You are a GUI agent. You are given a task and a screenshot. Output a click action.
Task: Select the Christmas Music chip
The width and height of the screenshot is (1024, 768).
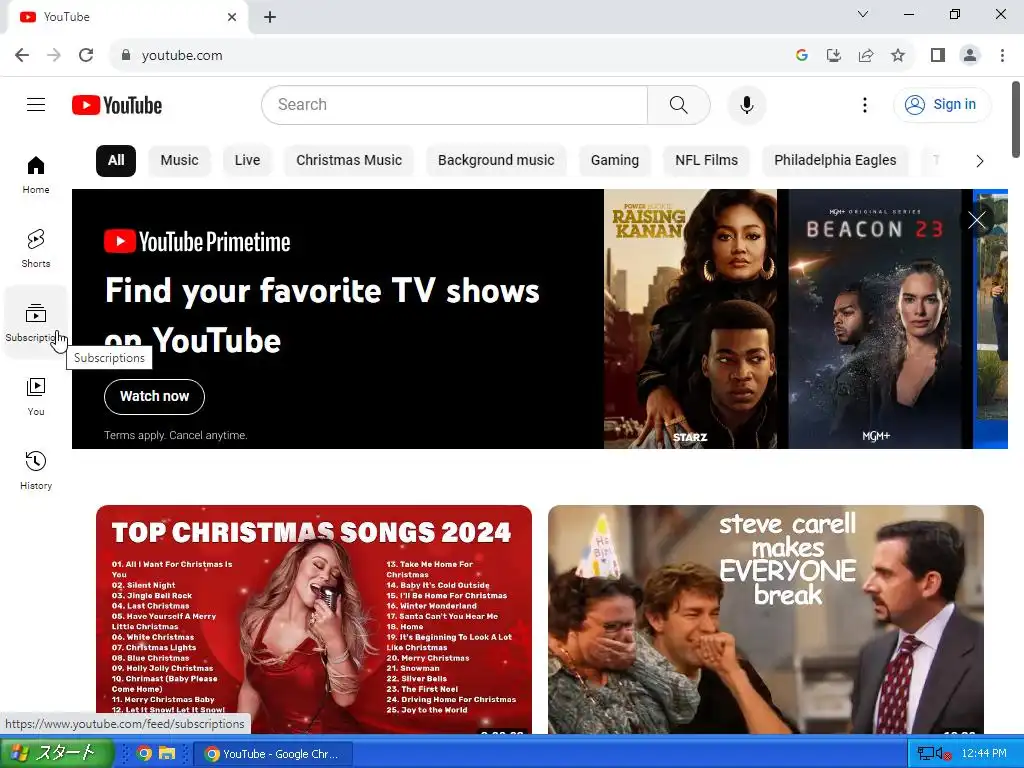[x=349, y=161]
